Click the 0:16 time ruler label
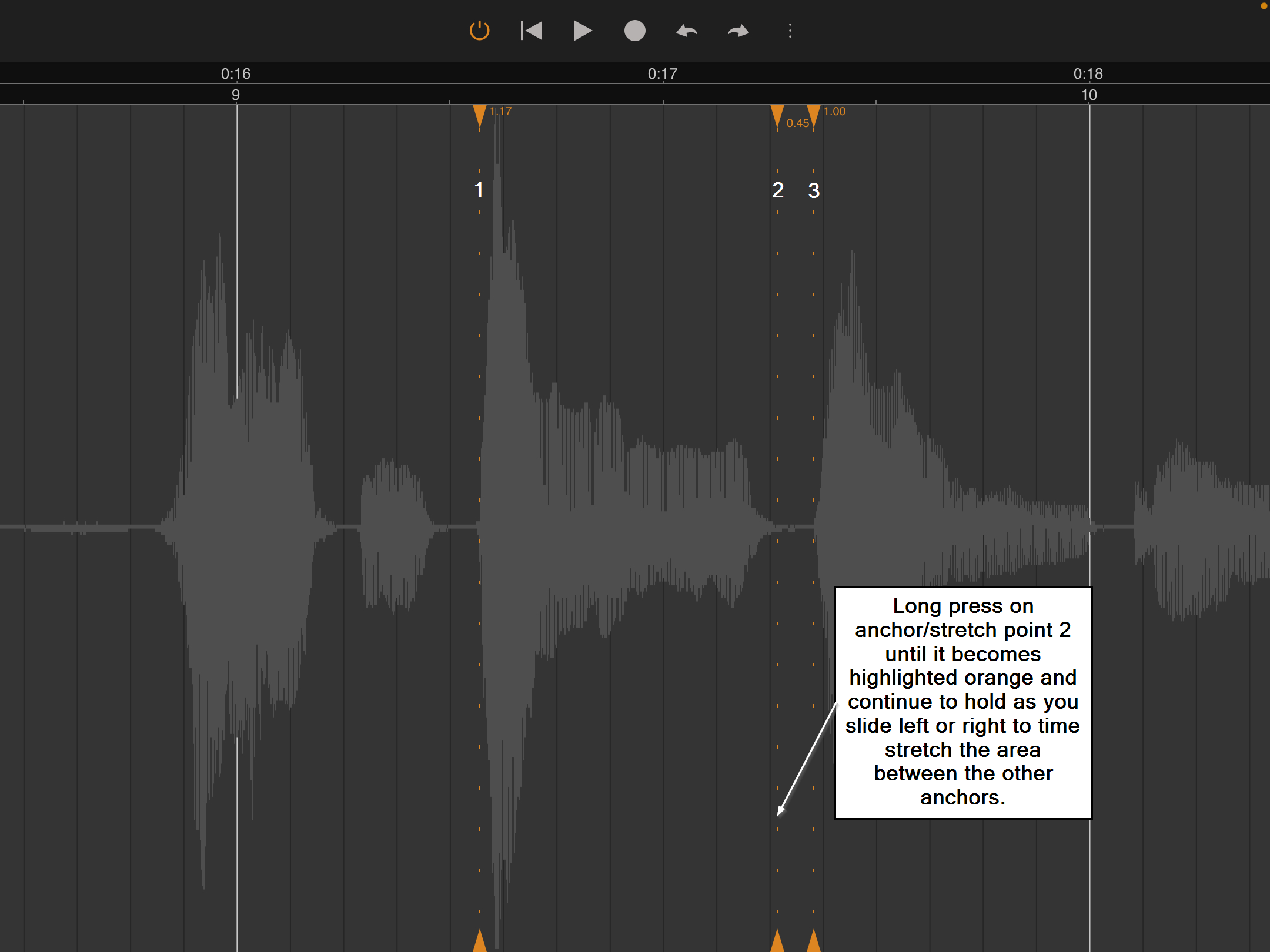1270x952 pixels. pyautogui.click(x=235, y=73)
